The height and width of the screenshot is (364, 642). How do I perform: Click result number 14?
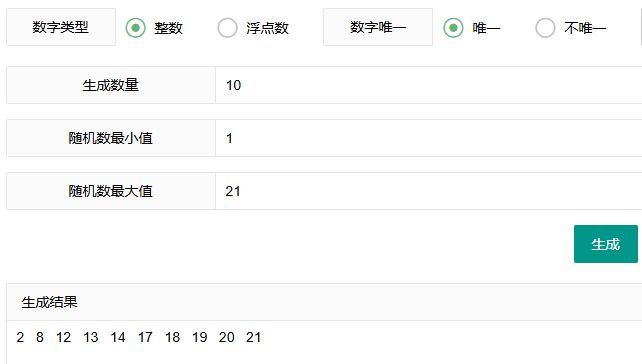tap(118, 337)
